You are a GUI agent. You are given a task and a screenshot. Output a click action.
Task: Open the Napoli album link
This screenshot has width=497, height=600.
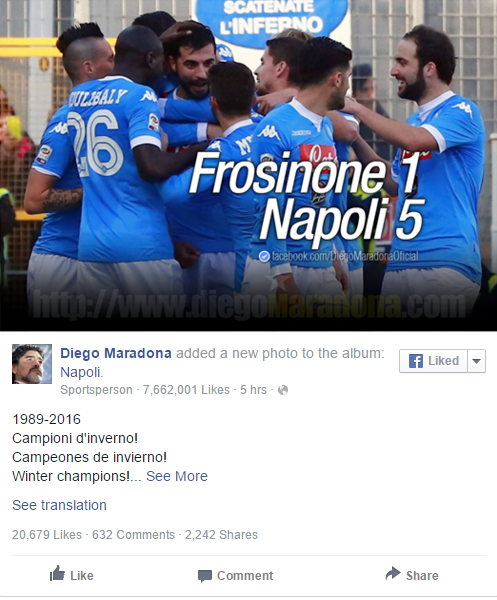coord(81,372)
